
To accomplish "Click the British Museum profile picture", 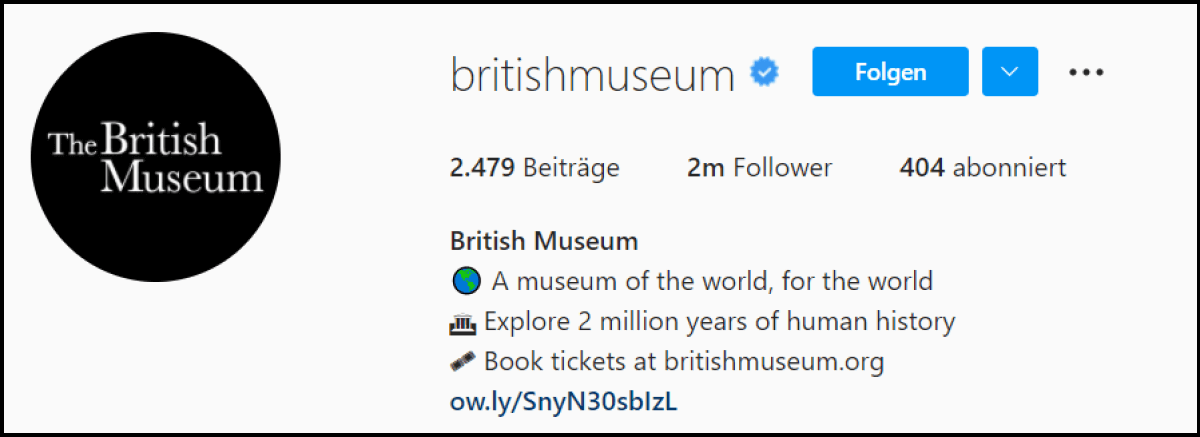I will coord(155,157).
